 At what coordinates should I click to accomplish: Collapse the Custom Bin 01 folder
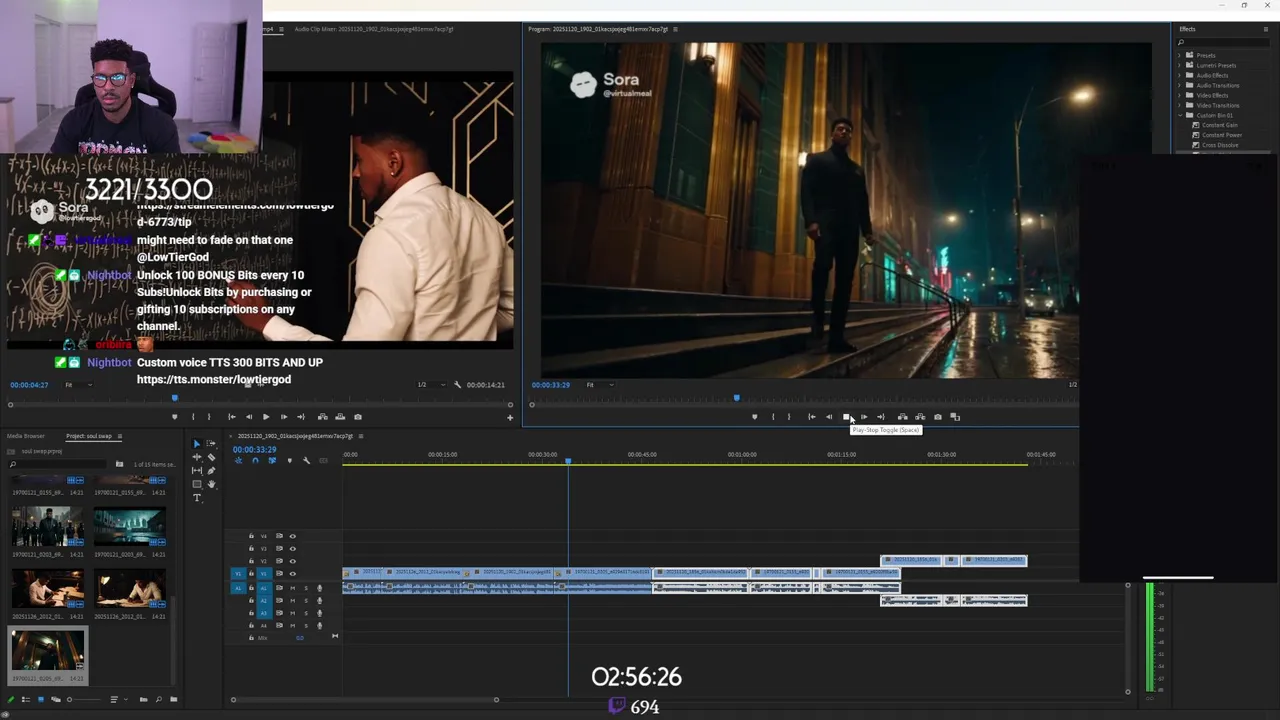click(1180, 115)
